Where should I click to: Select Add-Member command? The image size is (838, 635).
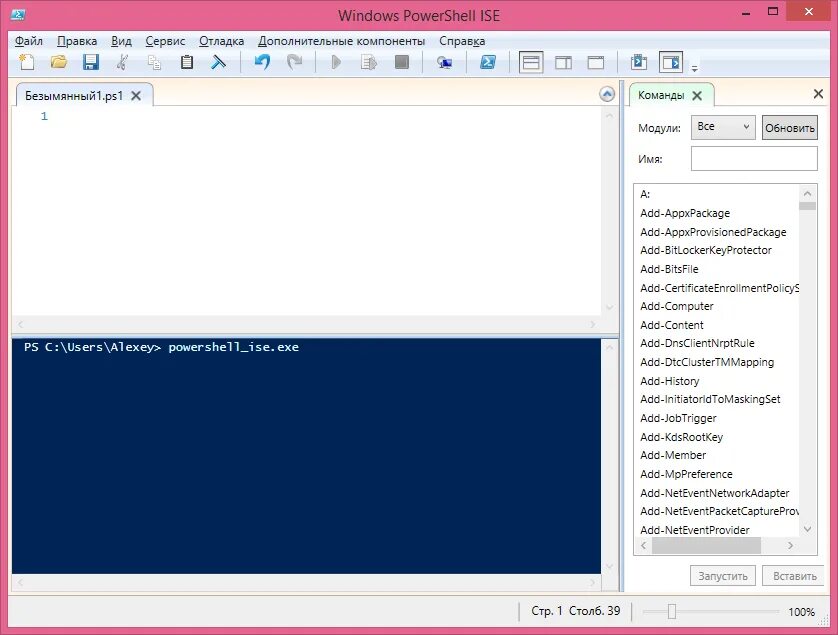pos(673,455)
